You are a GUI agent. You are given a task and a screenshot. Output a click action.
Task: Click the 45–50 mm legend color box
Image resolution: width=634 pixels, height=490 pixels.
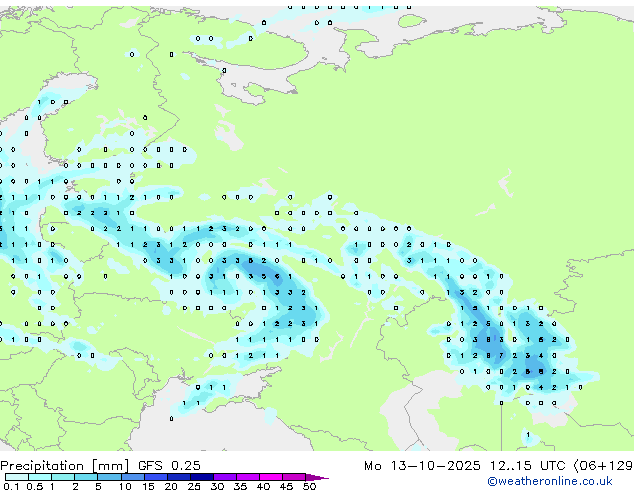click(x=294, y=477)
